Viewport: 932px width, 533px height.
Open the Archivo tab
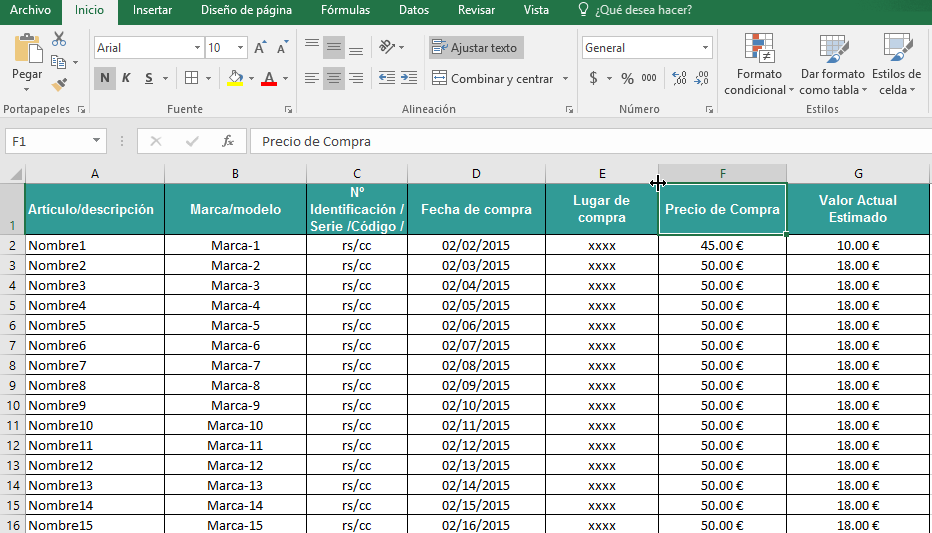30,10
